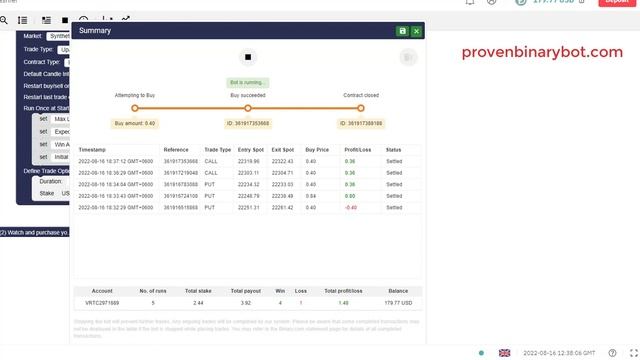640x360 pixels.
Task: Click the Status column header
Action: coord(393,150)
